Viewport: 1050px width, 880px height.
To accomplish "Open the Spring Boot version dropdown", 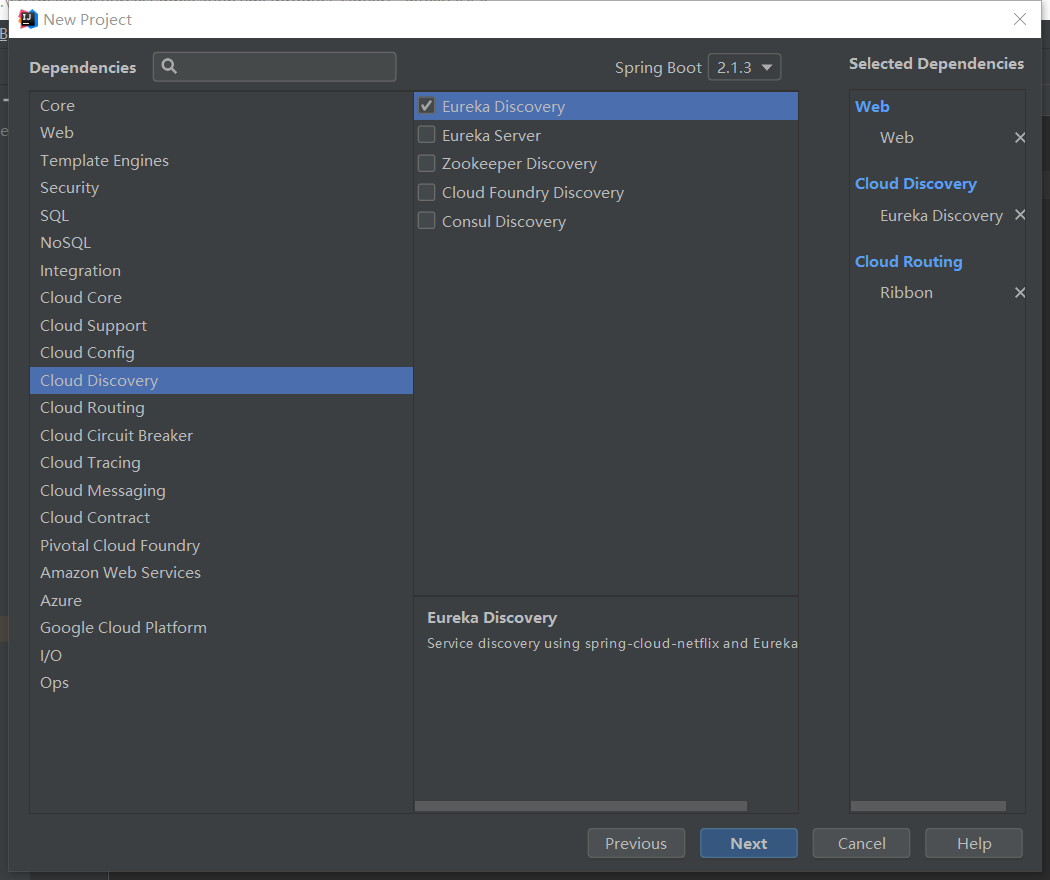I will [745, 67].
